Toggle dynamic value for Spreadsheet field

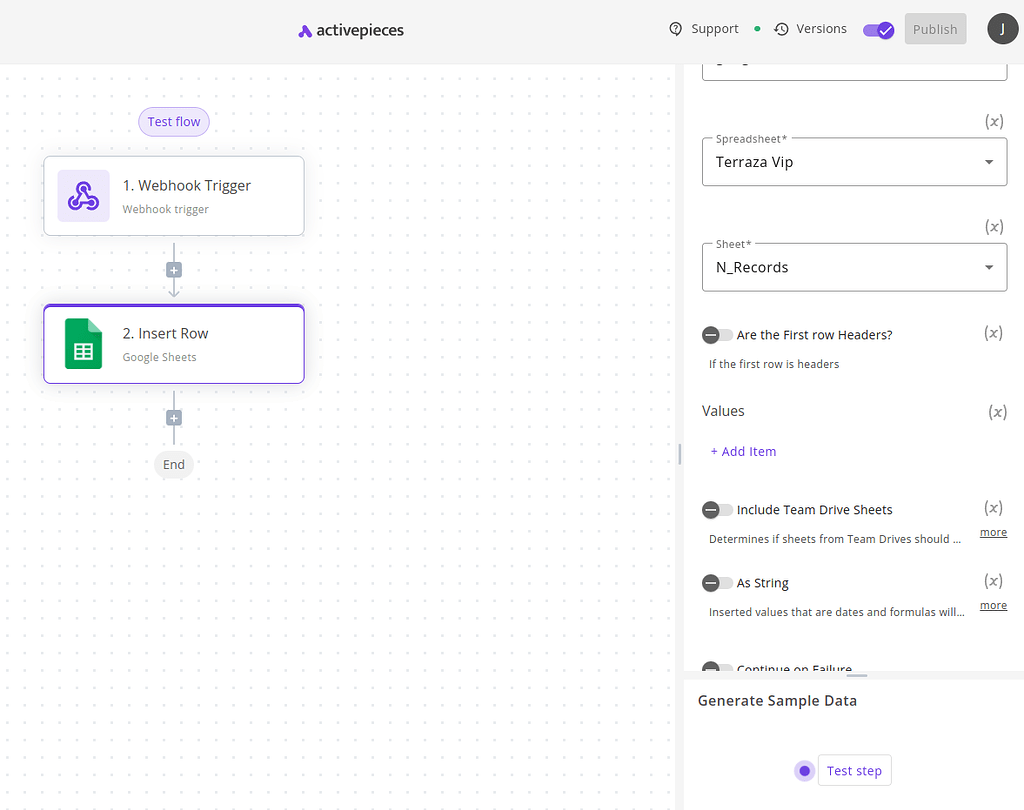point(994,121)
